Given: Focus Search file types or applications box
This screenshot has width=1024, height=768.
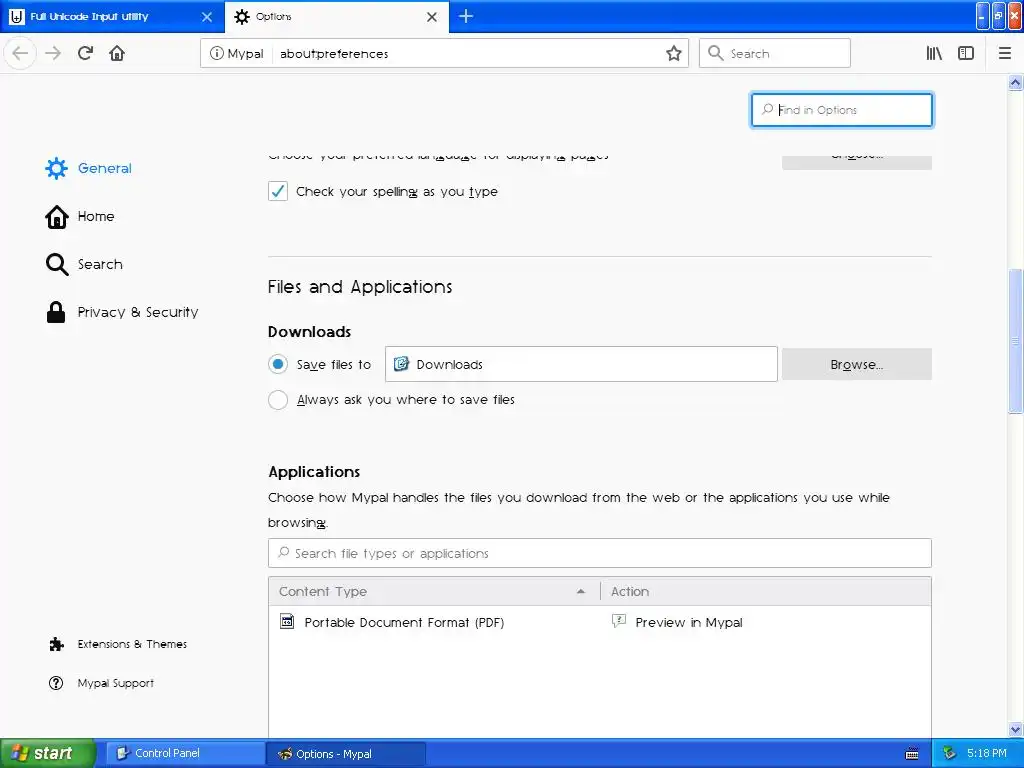Looking at the screenshot, I should (600, 553).
